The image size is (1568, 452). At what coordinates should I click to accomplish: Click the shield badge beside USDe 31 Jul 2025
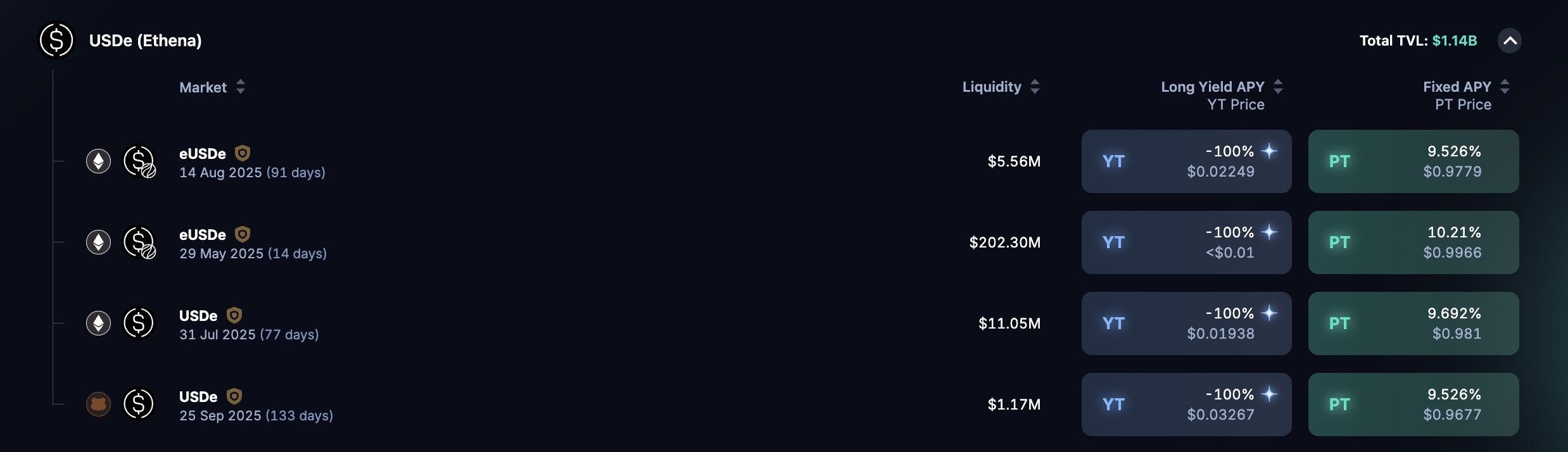tap(234, 315)
